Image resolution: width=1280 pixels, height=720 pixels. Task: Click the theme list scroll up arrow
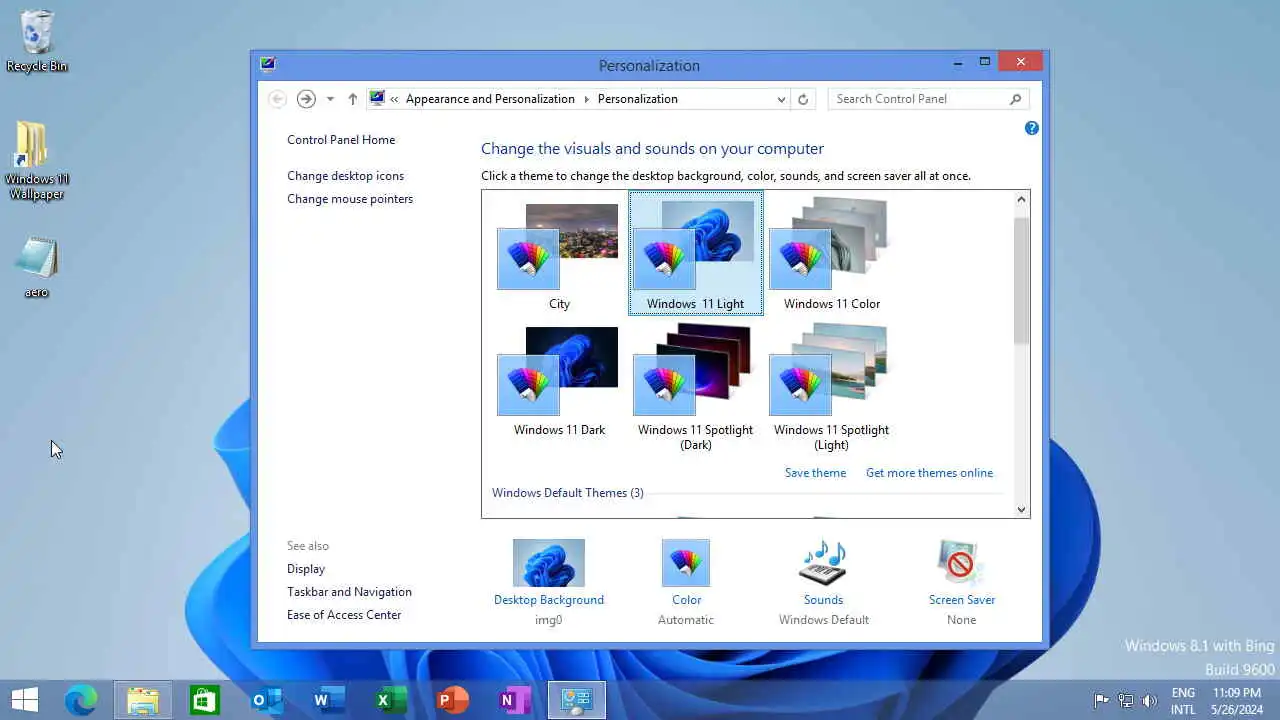pyautogui.click(x=1021, y=200)
